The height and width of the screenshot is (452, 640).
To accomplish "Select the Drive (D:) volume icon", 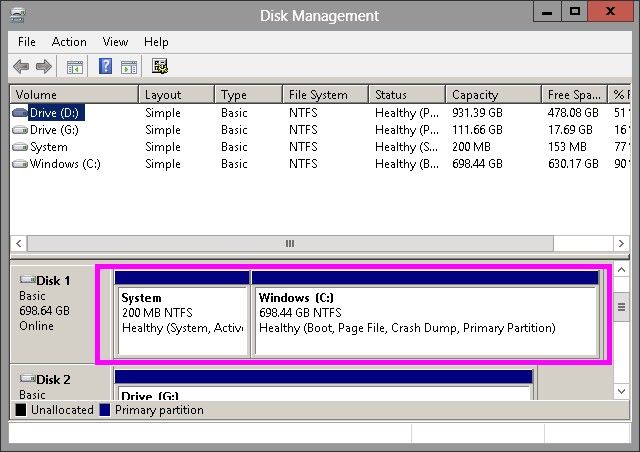I will (20, 113).
